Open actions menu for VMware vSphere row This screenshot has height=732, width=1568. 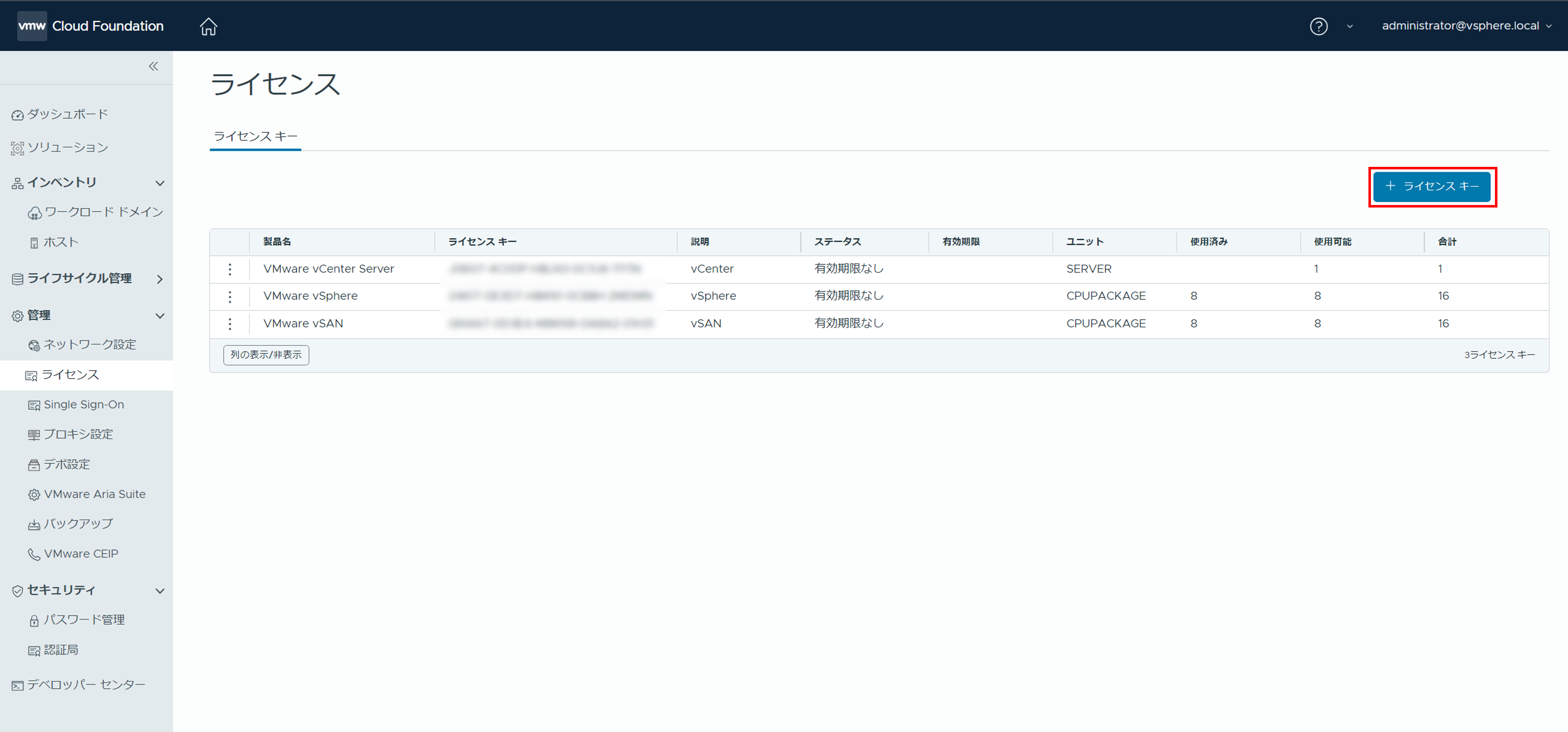point(229,297)
